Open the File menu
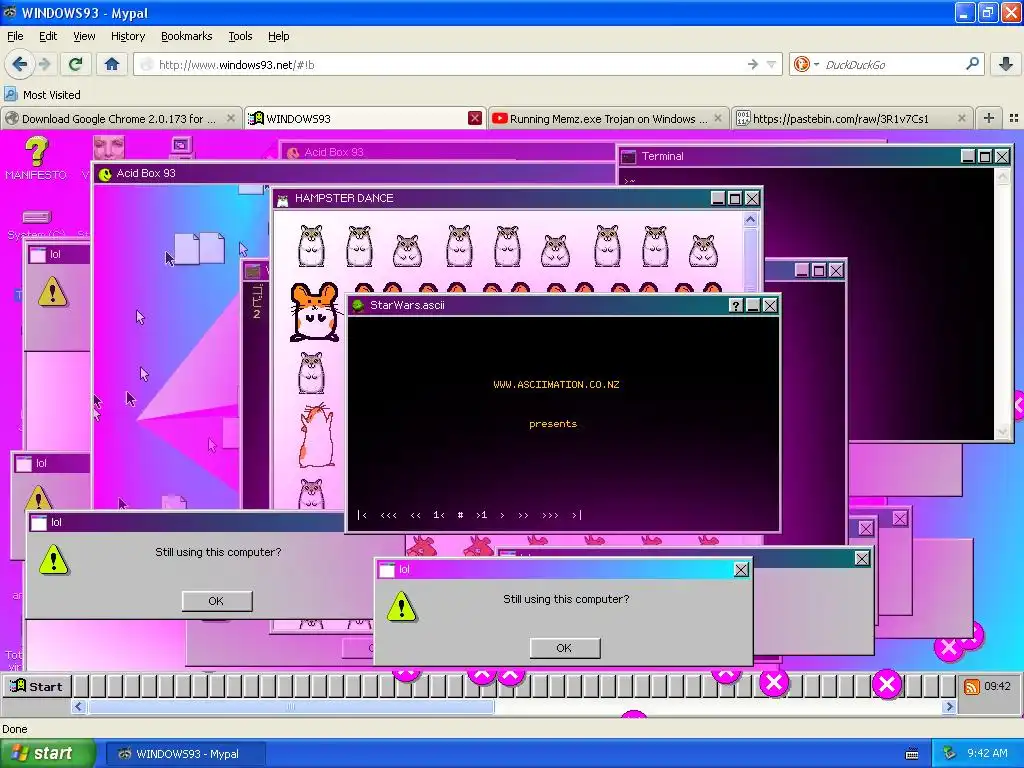Image resolution: width=1024 pixels, height=768 pixels. tap(15, 36)
